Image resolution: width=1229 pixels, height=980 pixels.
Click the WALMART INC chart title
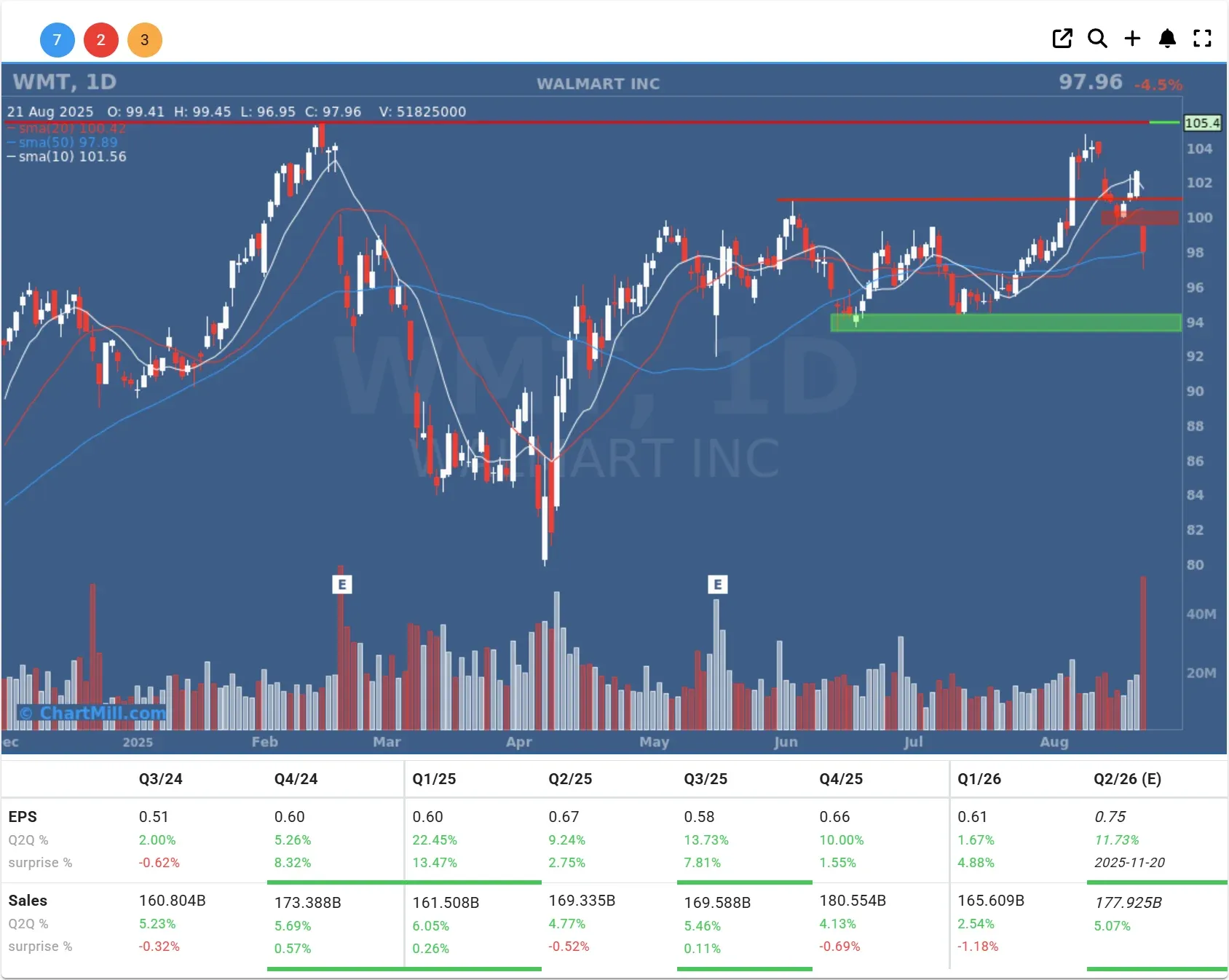598,84
